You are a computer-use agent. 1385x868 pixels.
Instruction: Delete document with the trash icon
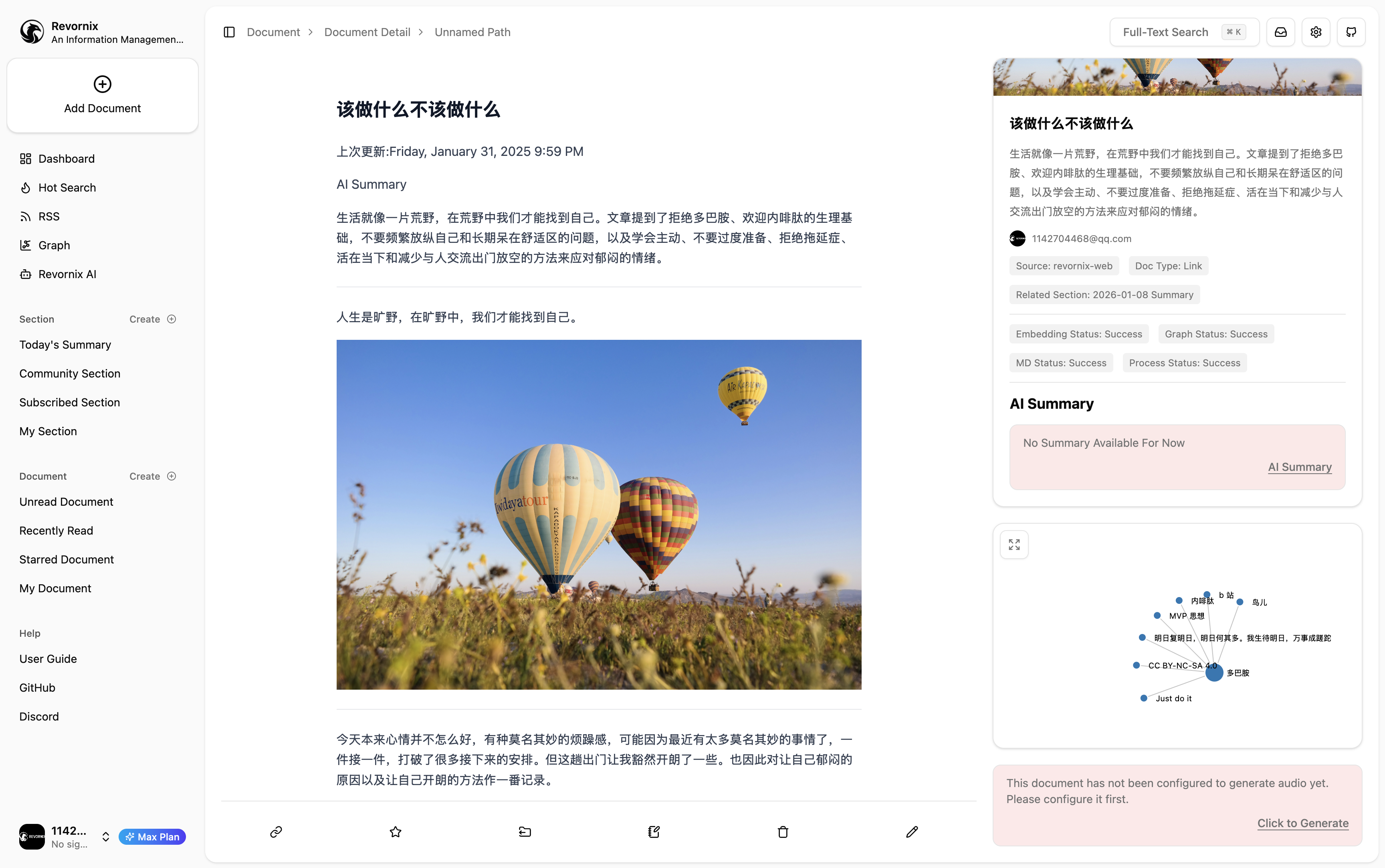click(782, 831)
